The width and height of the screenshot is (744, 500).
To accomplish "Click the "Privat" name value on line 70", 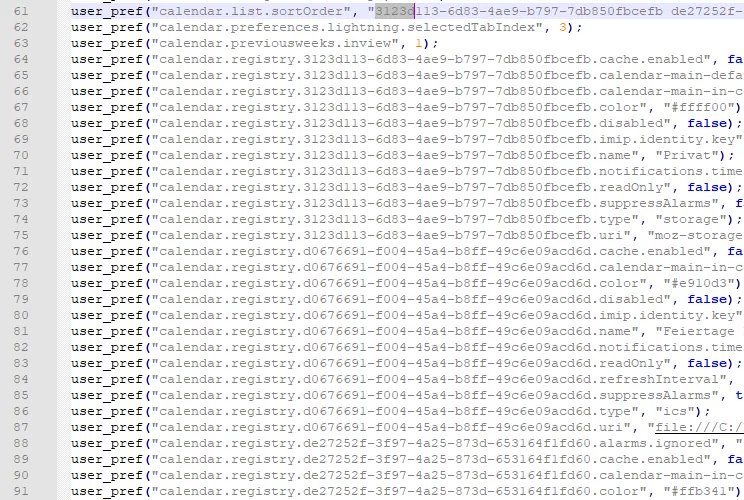I will click(x=687, y=156).
